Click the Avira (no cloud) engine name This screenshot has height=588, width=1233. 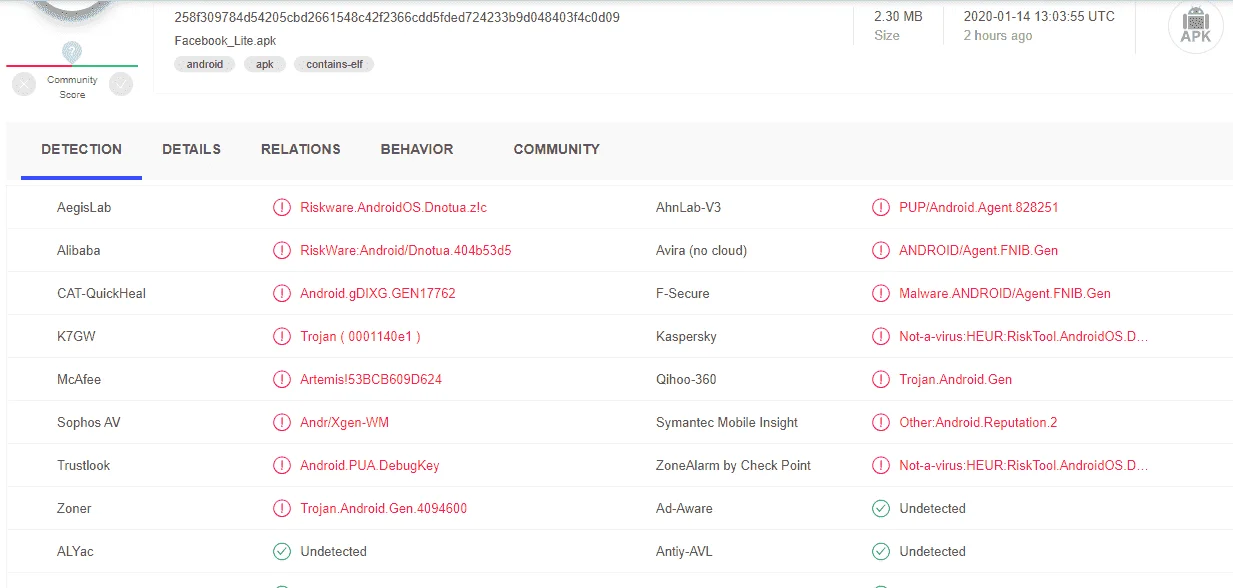701,250
